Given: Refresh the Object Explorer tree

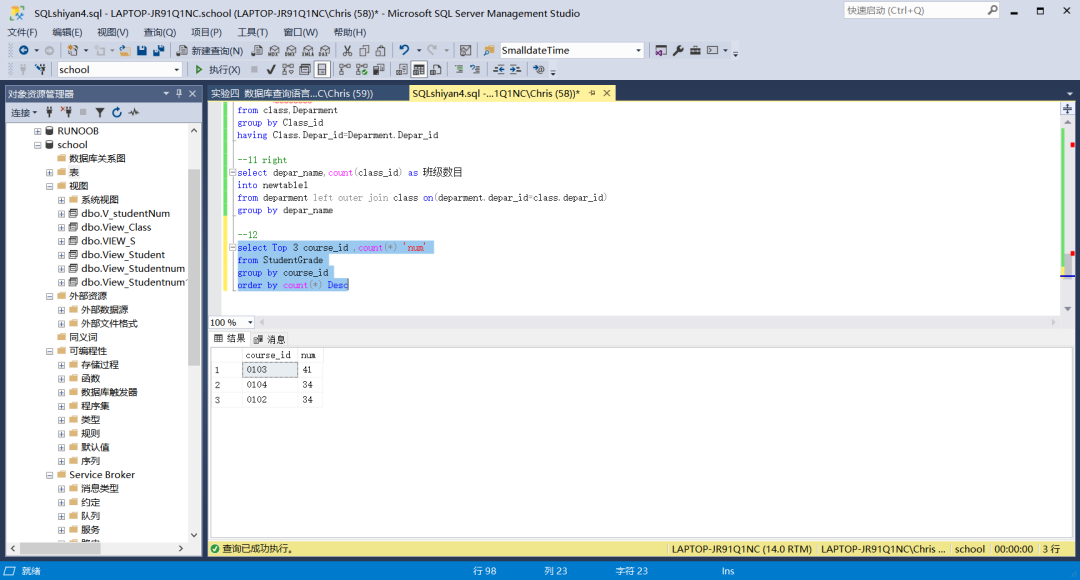Looking at the screenshot, I should (117, 112).
